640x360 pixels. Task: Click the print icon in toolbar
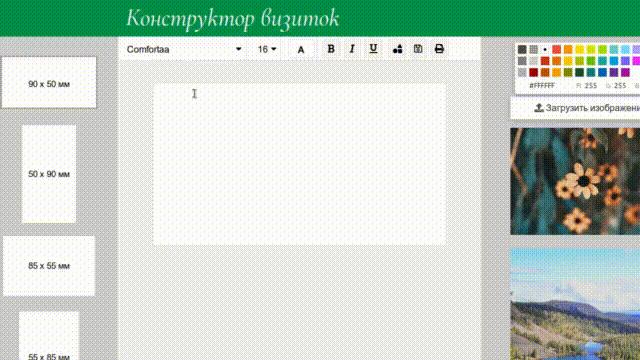click(439, 49)
